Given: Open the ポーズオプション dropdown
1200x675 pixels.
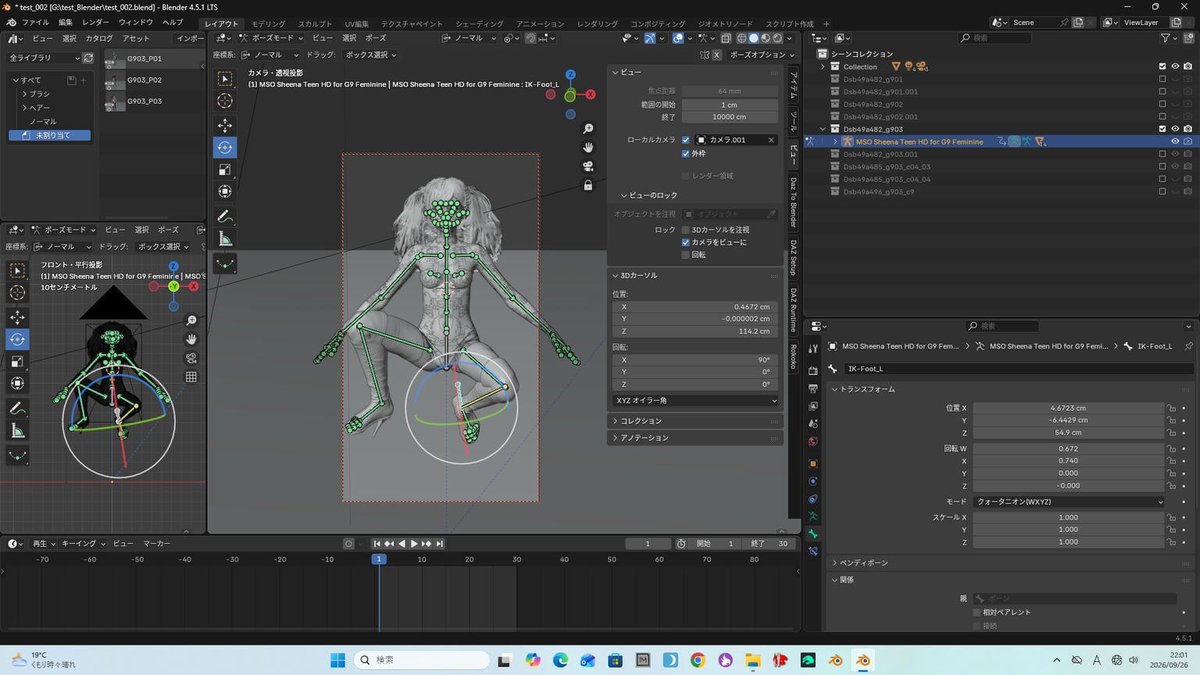Looking at the screenshot, I should click(x=762, y=55).
